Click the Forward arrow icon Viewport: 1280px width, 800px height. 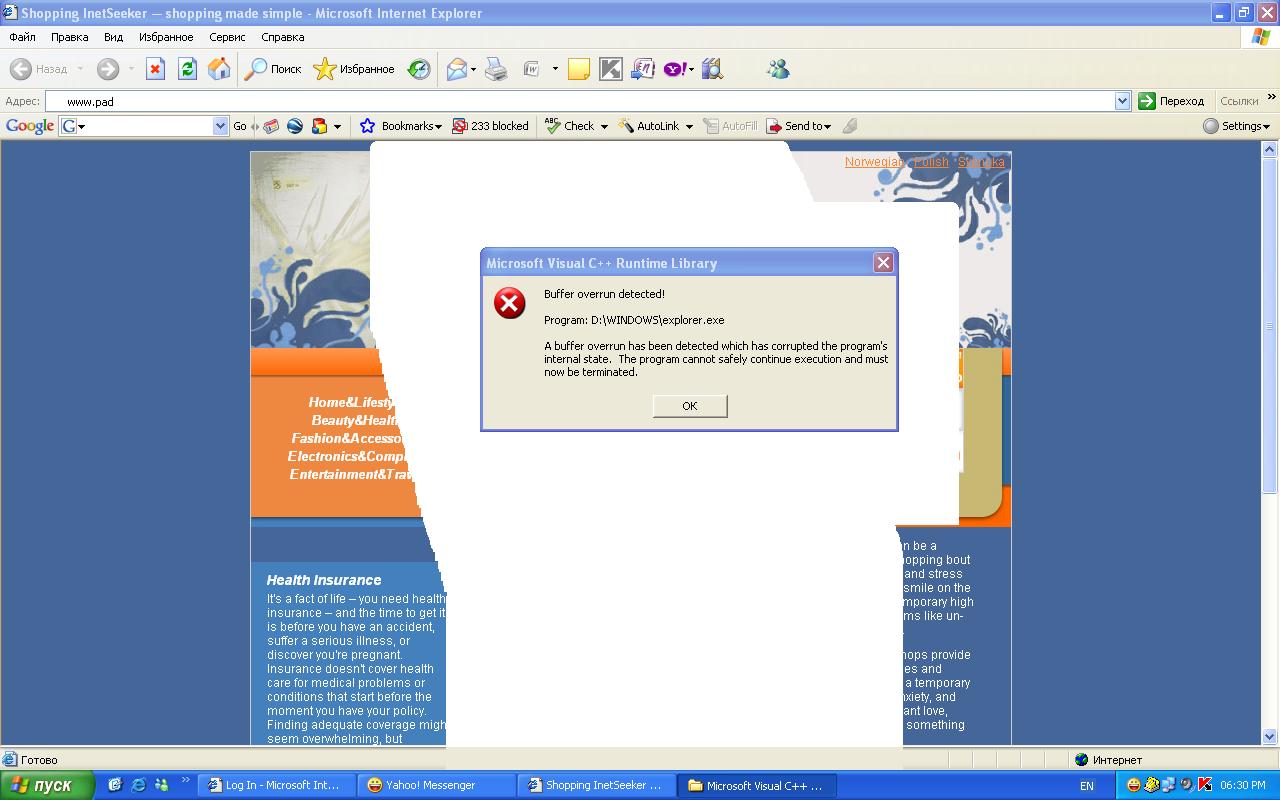click(108, 69)
